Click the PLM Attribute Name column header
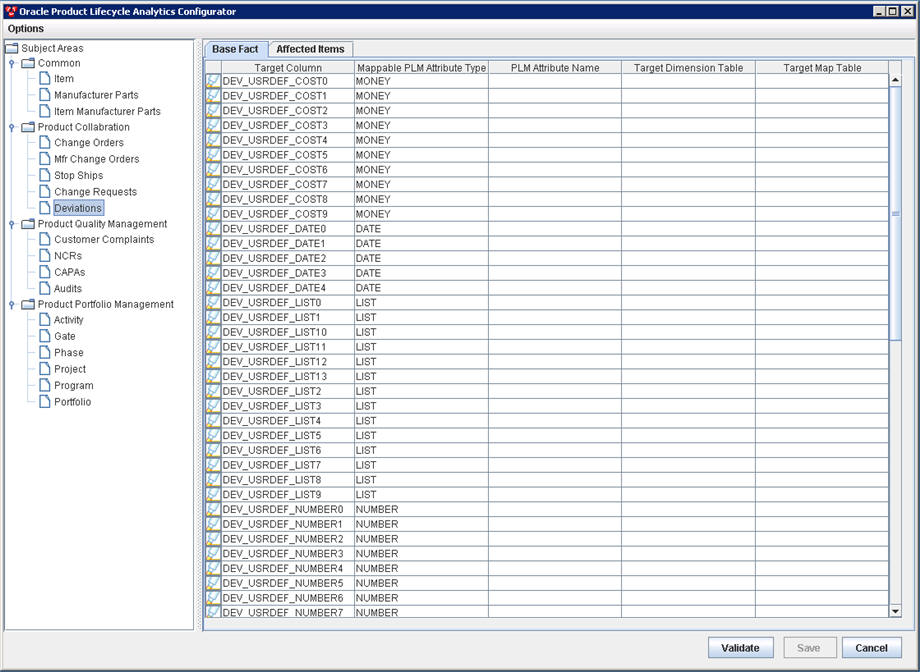The image size is (920, 672). point(555,67)
